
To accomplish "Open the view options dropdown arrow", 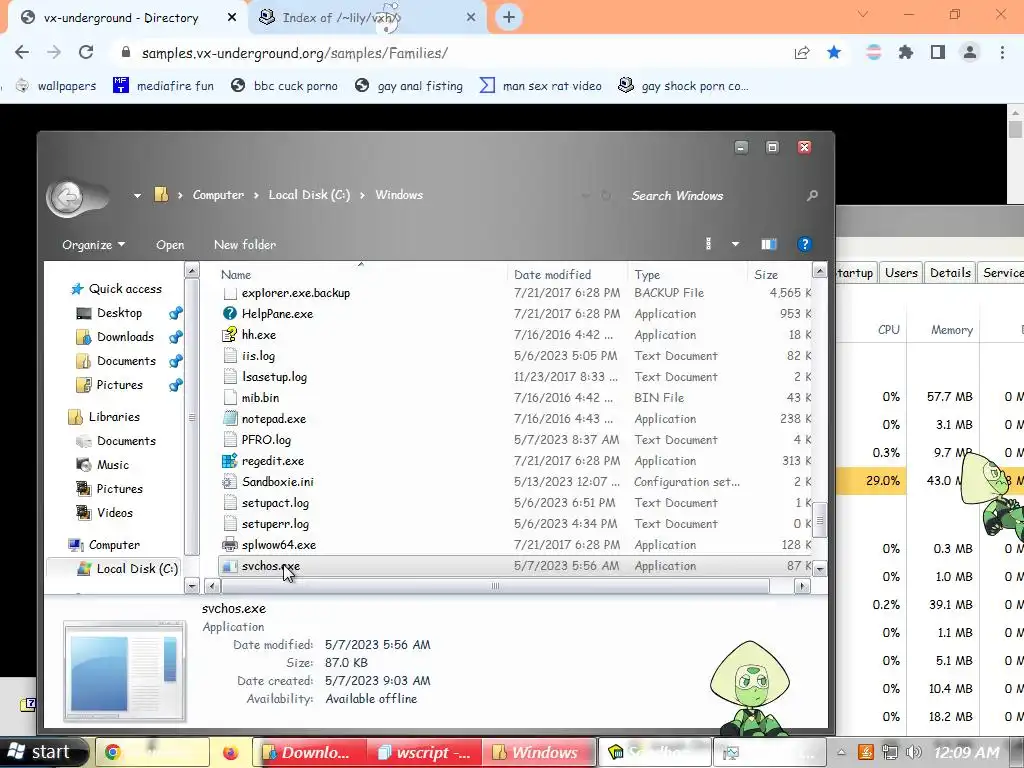I will pyautogui.click(x=735, y=244).
